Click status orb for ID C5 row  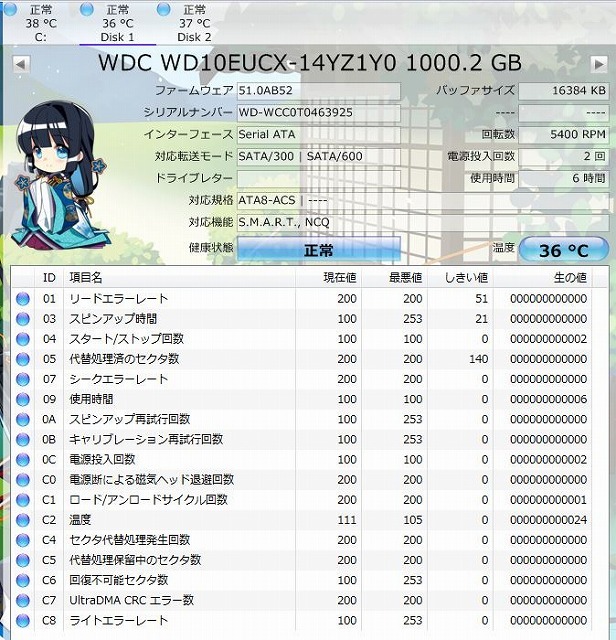pyautogui.click(x=23, y=560)
